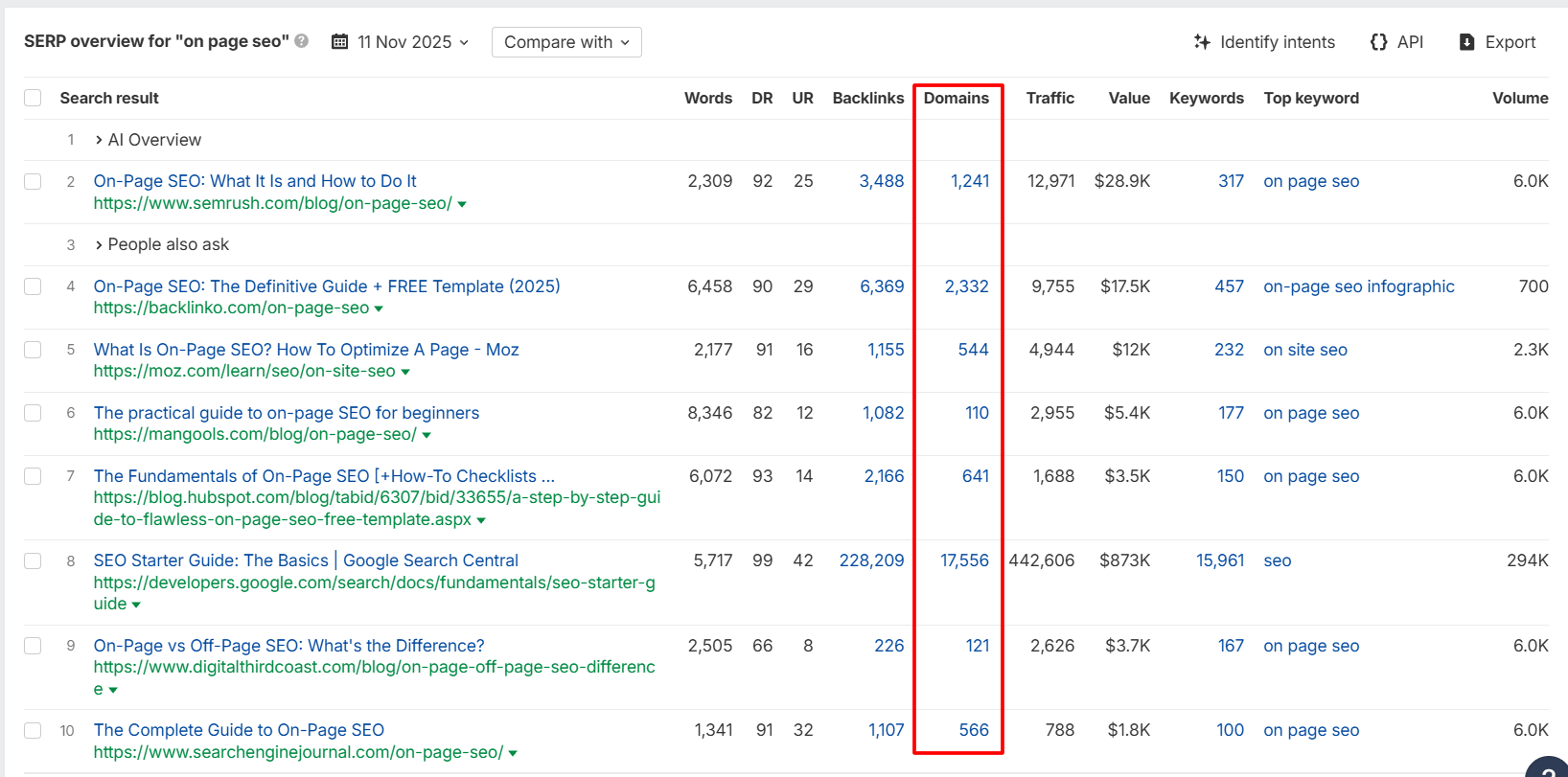Screen dimensions: 1568x777
Task: Toggle the select-all checkbox in the header
Action: [33, 98]
